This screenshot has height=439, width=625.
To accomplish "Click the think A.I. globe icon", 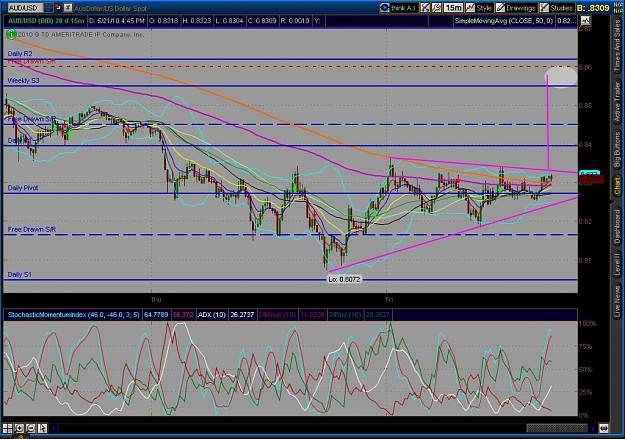I will point(384,8).
